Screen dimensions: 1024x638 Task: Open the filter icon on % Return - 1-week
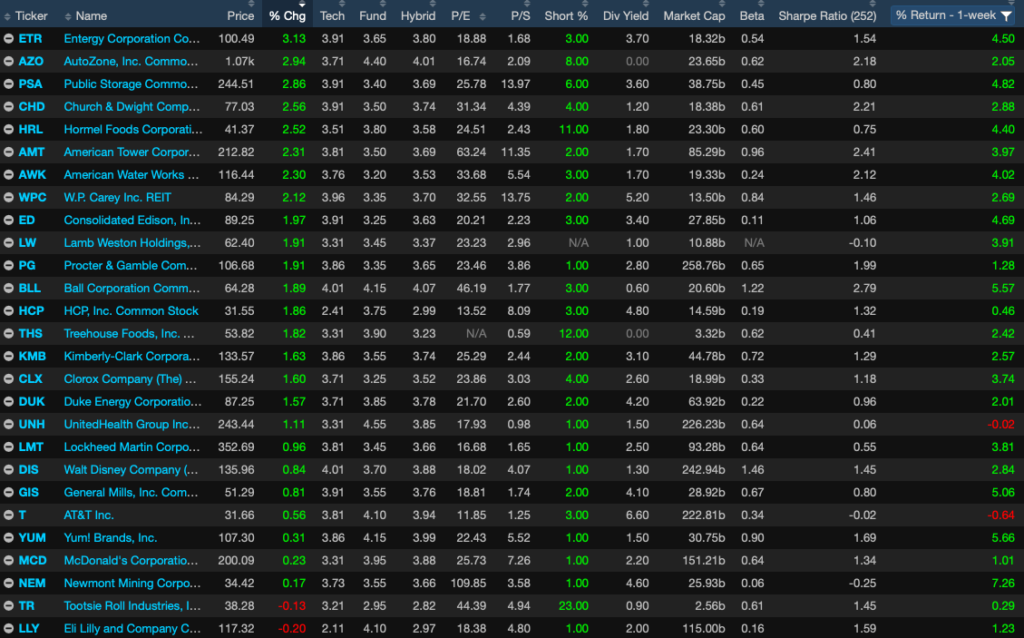tap(1006, 16)
